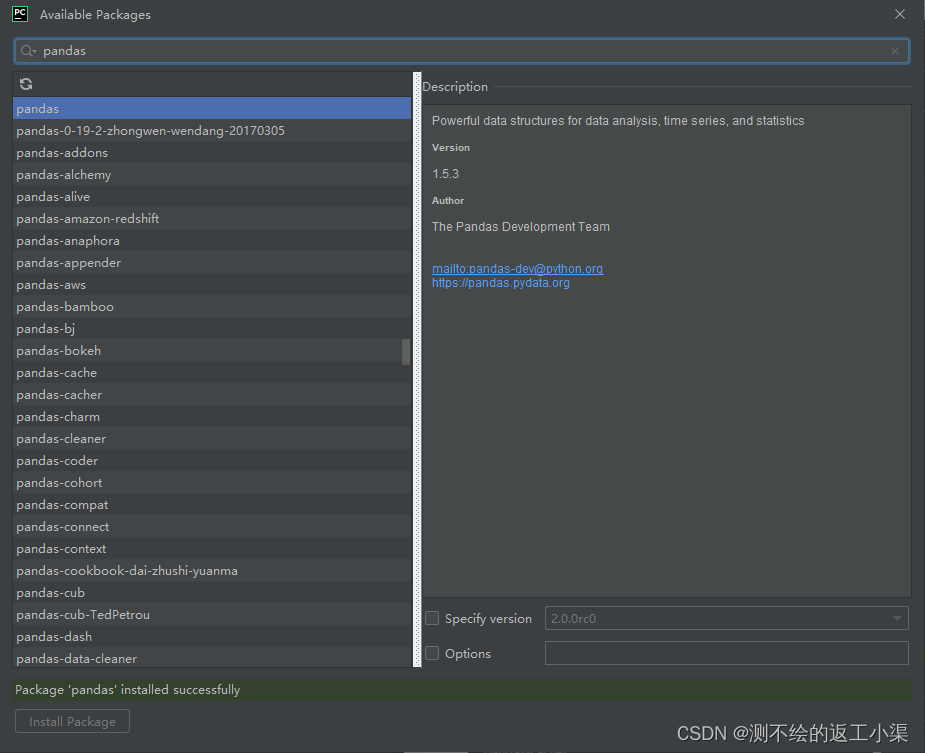Select pandas-data-cleaner in the list
The height and width of the screenshot is (753, 925).
212,658
